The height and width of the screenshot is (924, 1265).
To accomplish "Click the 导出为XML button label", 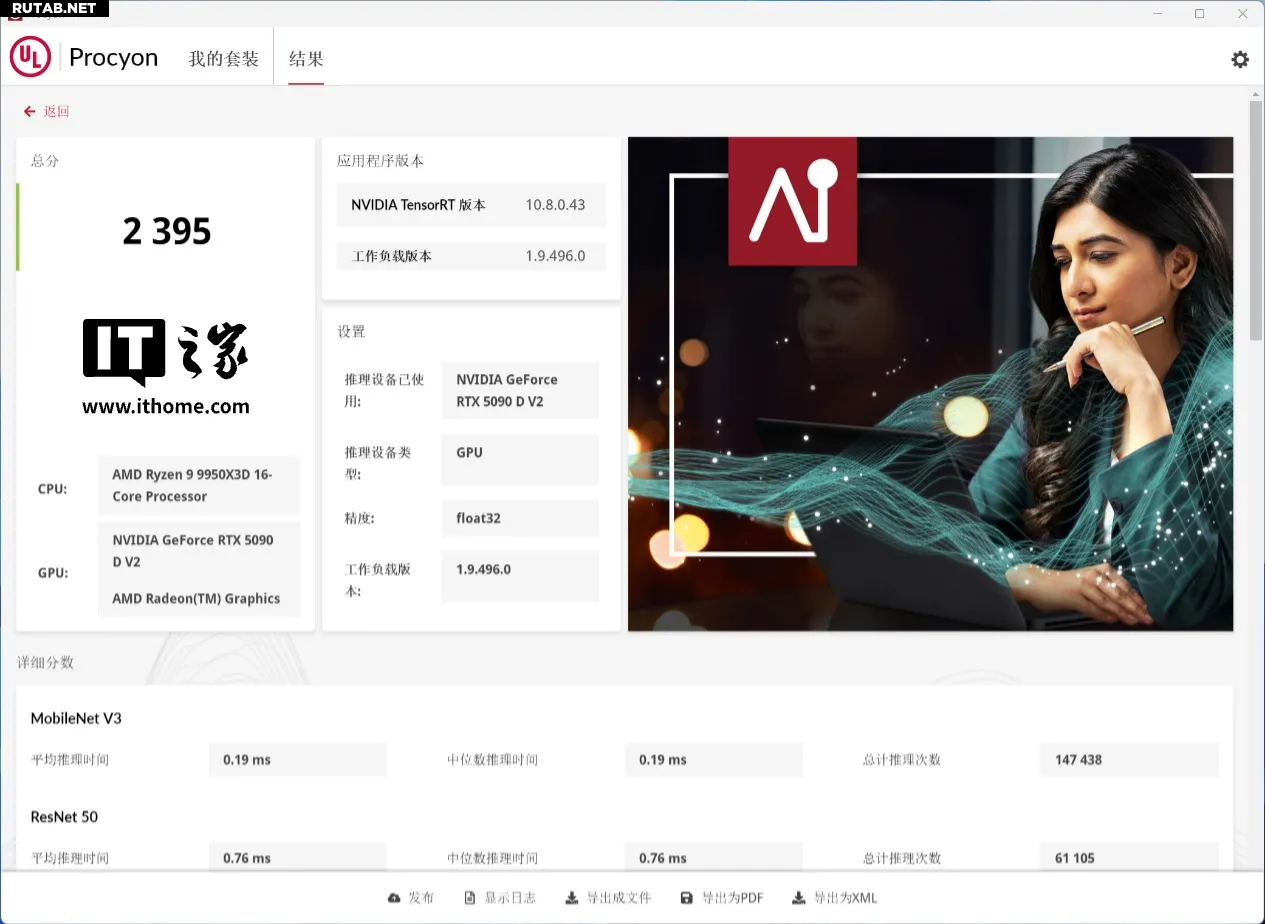I will pyautogui.click(x=845, y=898).
